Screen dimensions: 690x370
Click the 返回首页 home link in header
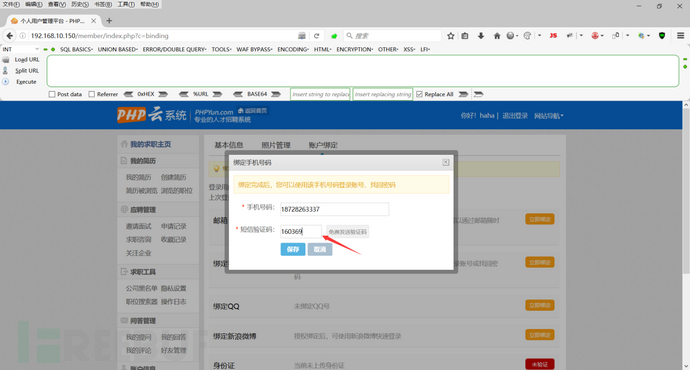coord(252,111)
